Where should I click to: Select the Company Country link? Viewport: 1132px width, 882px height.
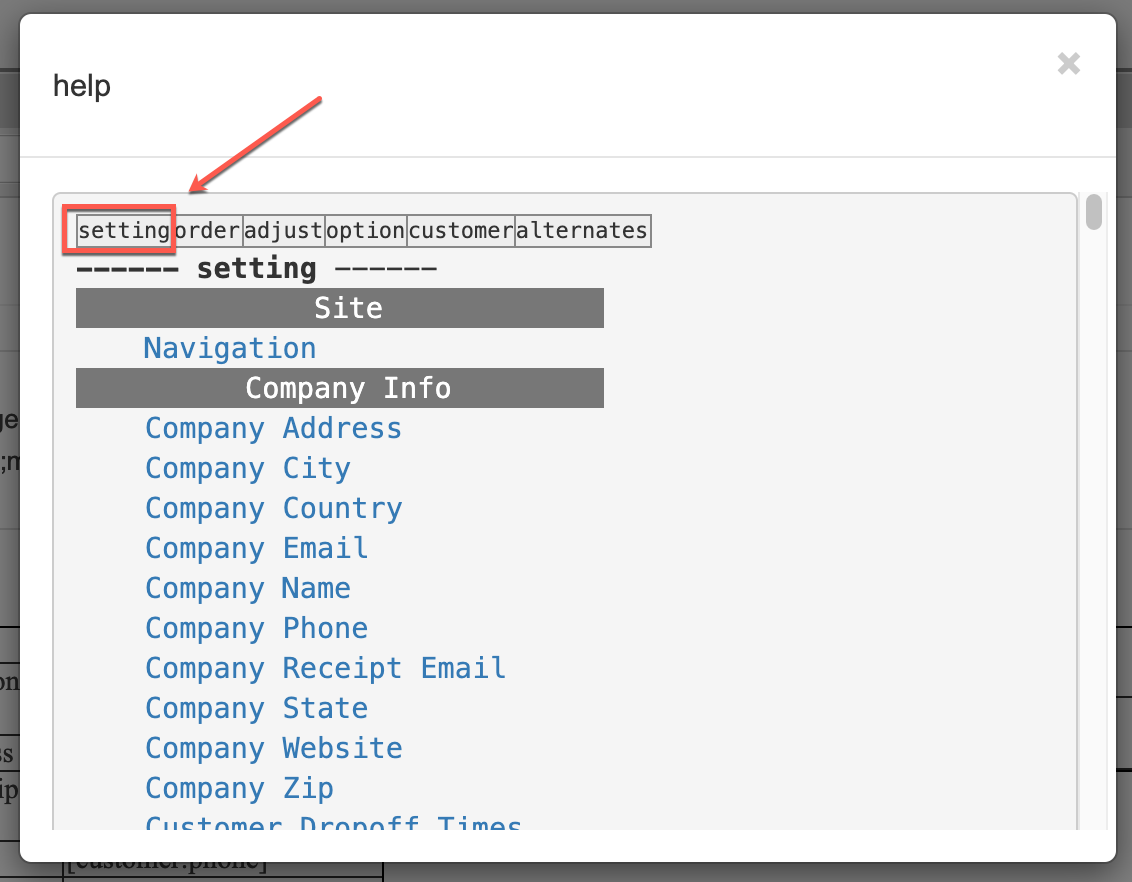273,509
